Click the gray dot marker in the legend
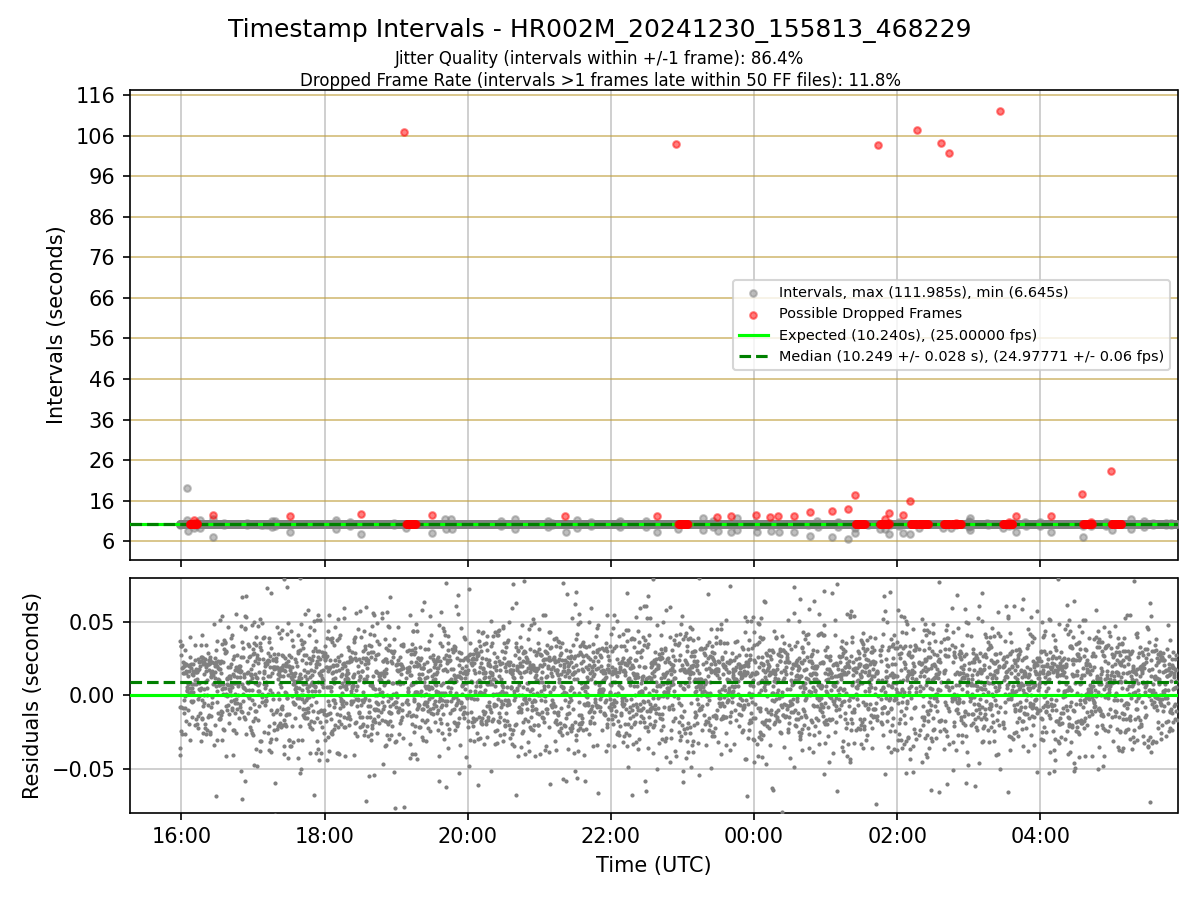The image size is (1200, 900). click(753, 293)
